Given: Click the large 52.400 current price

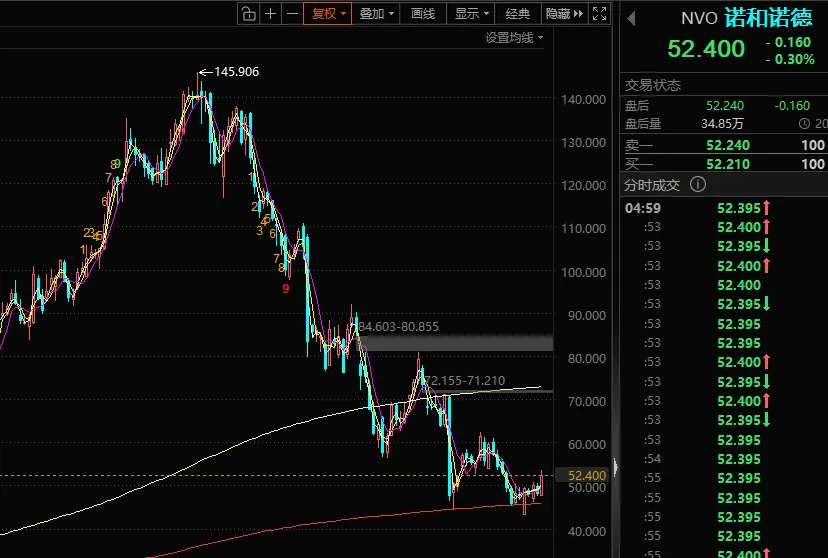Looking at the screenshot, I should click(x=705, y=49).
